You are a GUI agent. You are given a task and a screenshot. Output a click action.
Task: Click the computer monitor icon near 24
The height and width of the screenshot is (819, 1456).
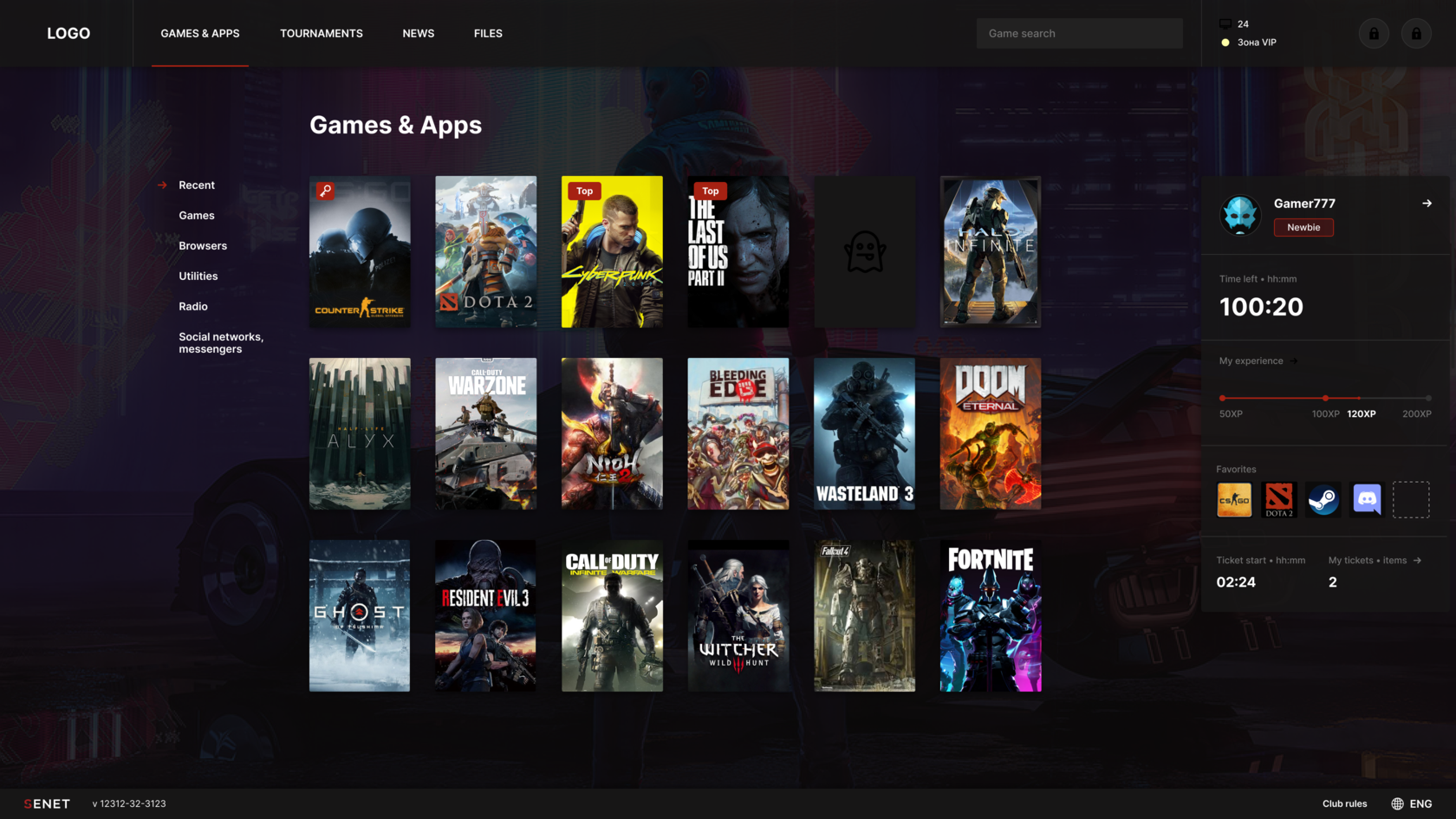point(1225,24)
